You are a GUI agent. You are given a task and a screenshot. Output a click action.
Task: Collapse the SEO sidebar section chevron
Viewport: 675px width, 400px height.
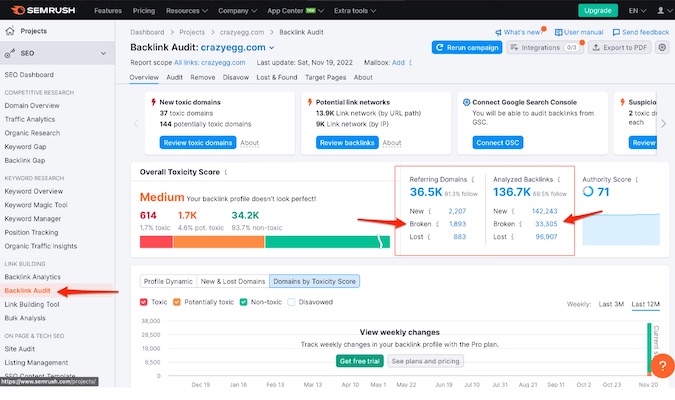coord(103,53)
